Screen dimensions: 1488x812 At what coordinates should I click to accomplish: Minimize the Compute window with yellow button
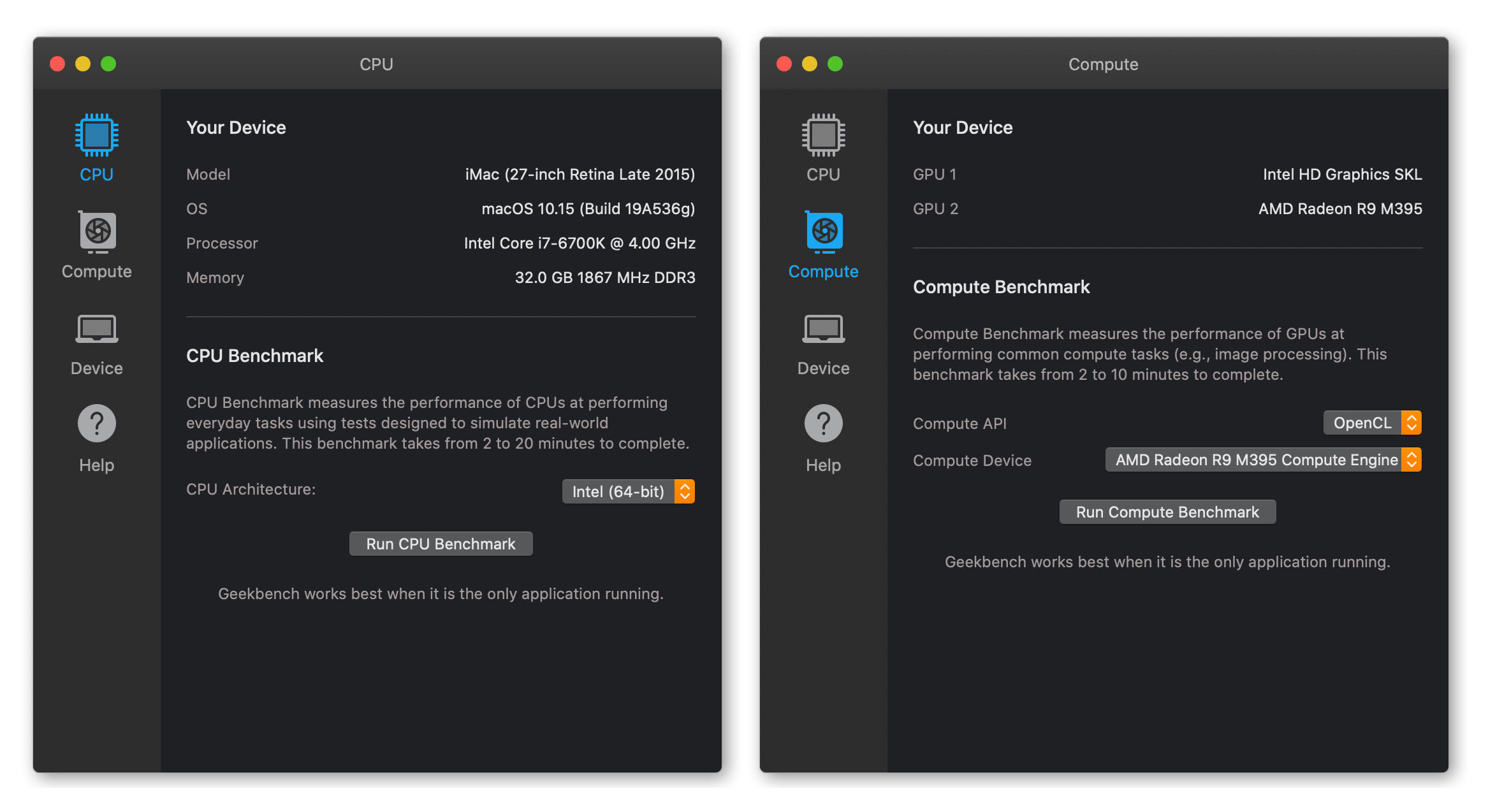[x=810, y=64]
